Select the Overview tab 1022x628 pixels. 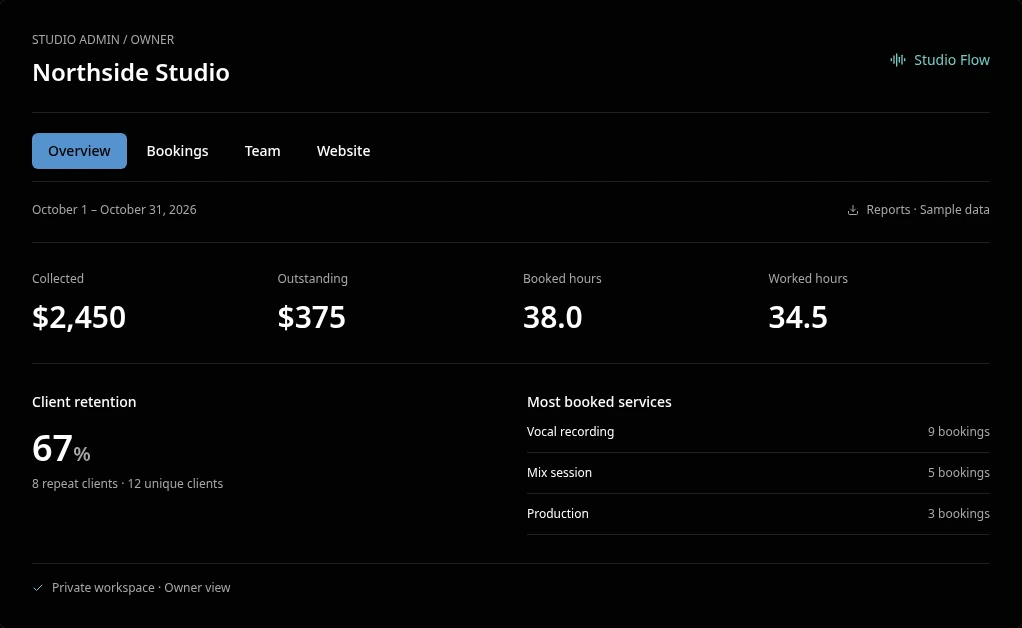coord(80,151)
